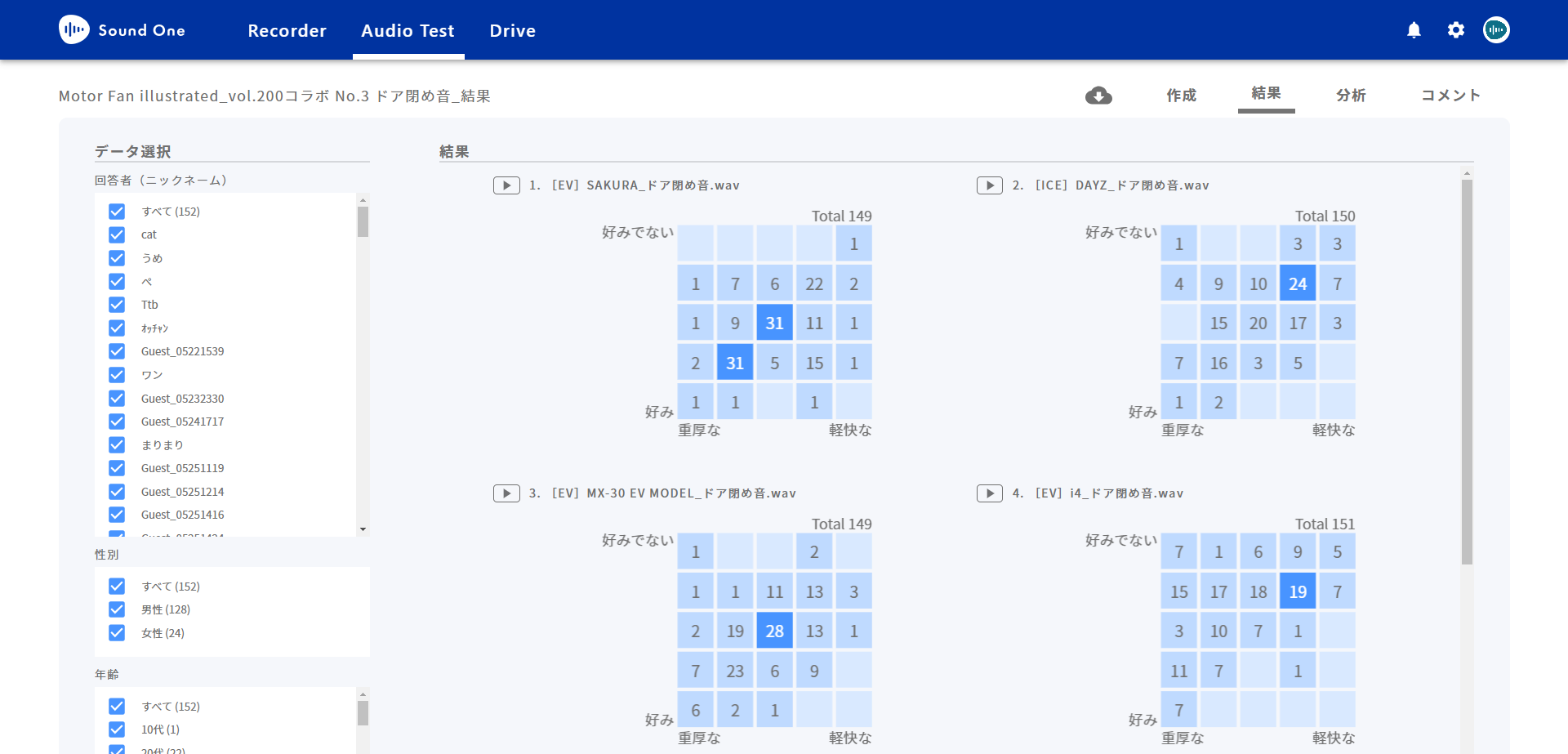Toggle the Guest_05232330 checkbox
This screenshot has height=754, width=1568.
(117, 399)
